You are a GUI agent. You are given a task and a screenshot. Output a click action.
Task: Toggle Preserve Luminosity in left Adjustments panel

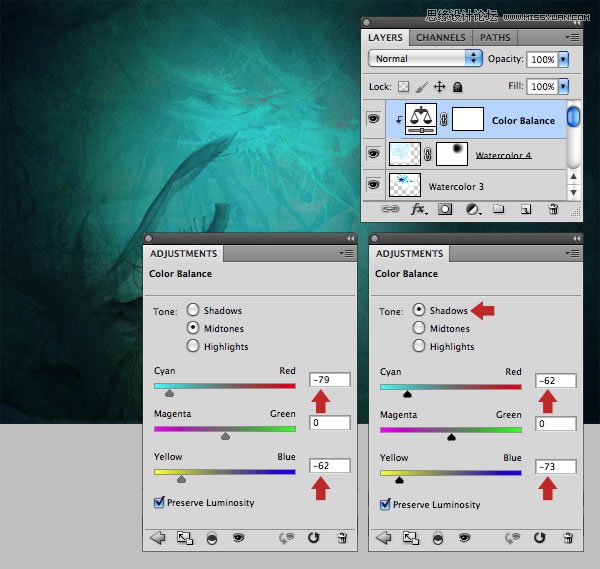click(159, 502)
